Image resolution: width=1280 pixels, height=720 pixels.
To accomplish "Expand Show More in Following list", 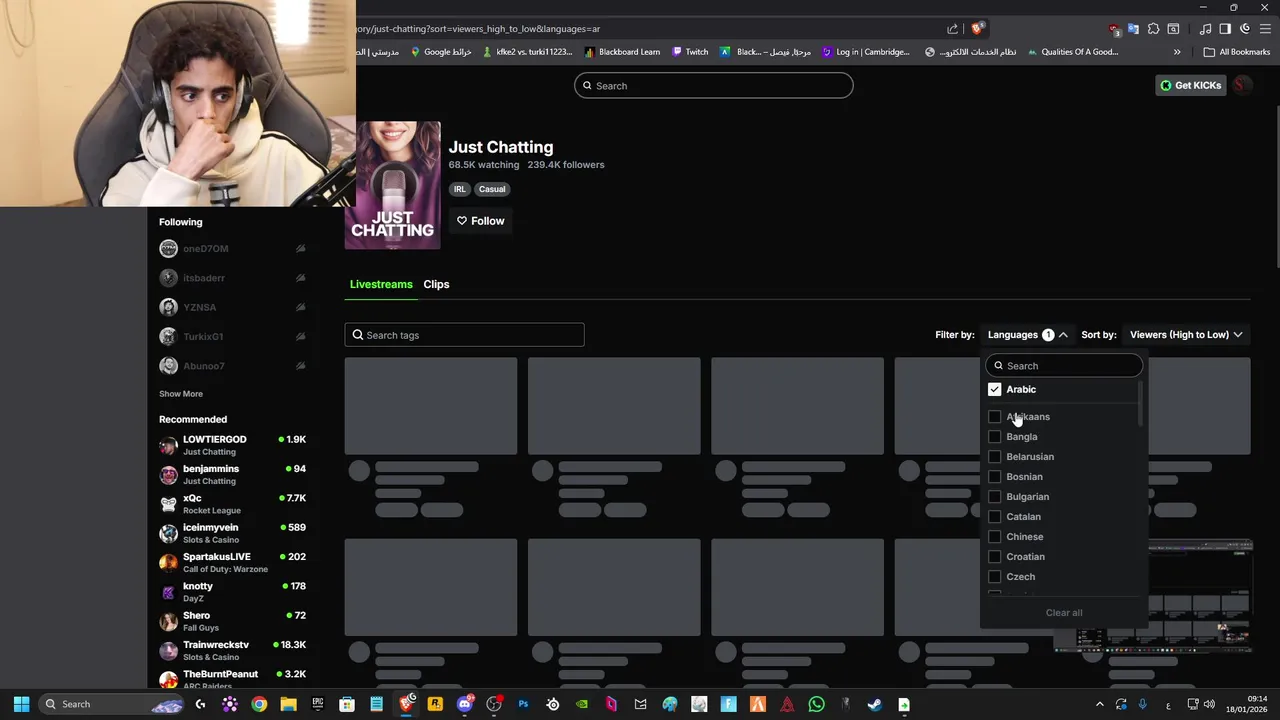I will click(x=181, y=394).
